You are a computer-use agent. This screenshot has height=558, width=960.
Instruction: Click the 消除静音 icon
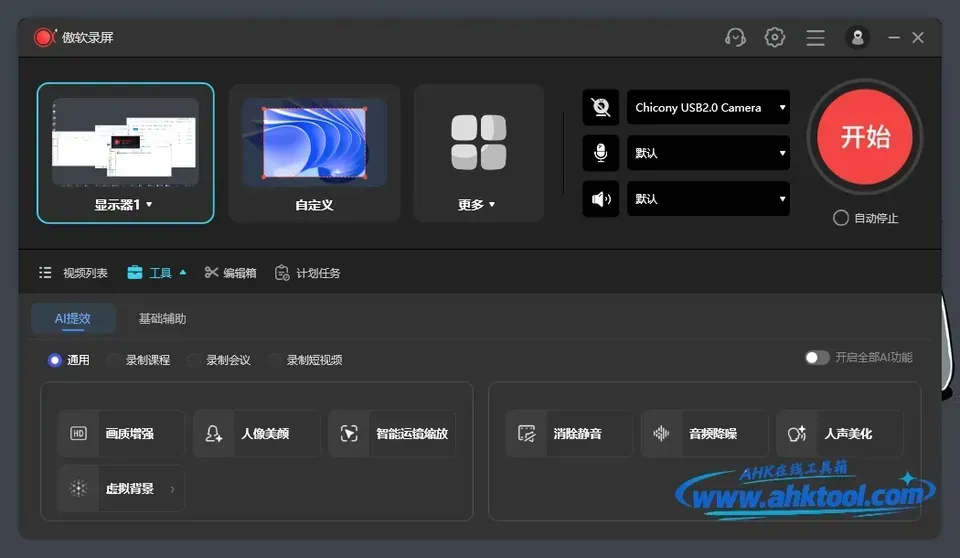527,434
